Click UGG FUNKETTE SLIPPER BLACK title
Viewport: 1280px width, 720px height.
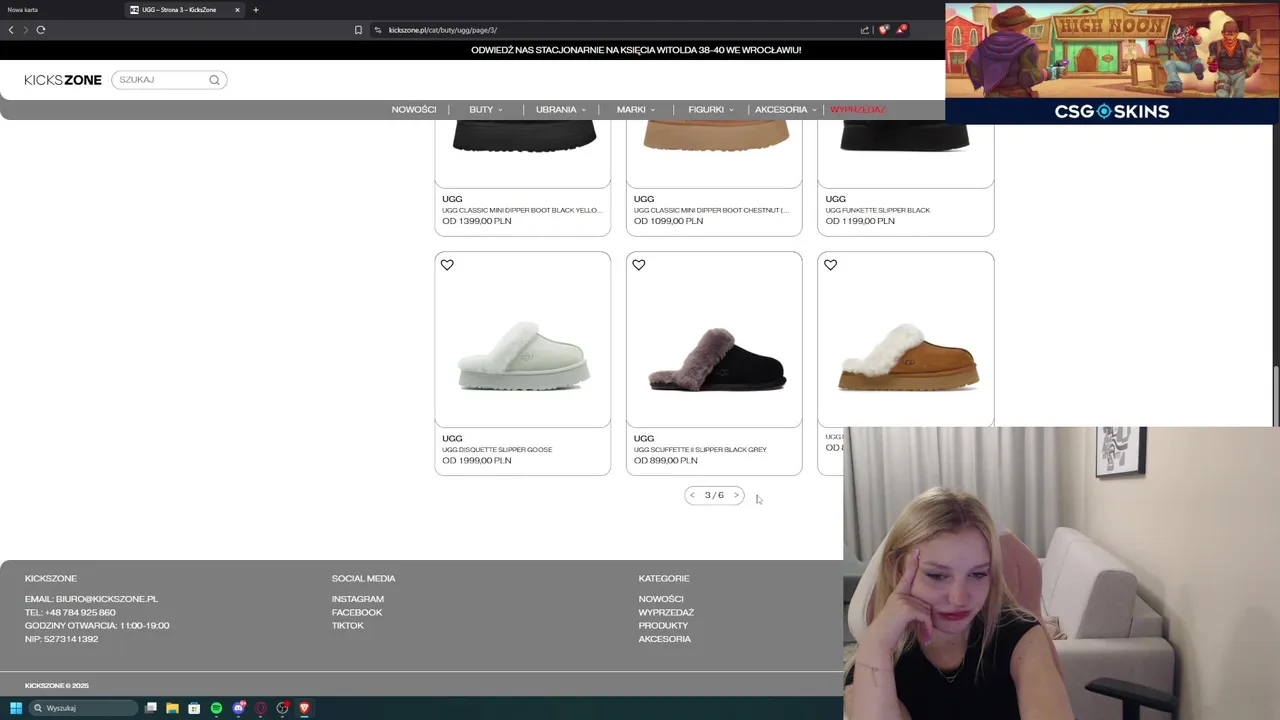pyautogui.click(x=878, y=211)
